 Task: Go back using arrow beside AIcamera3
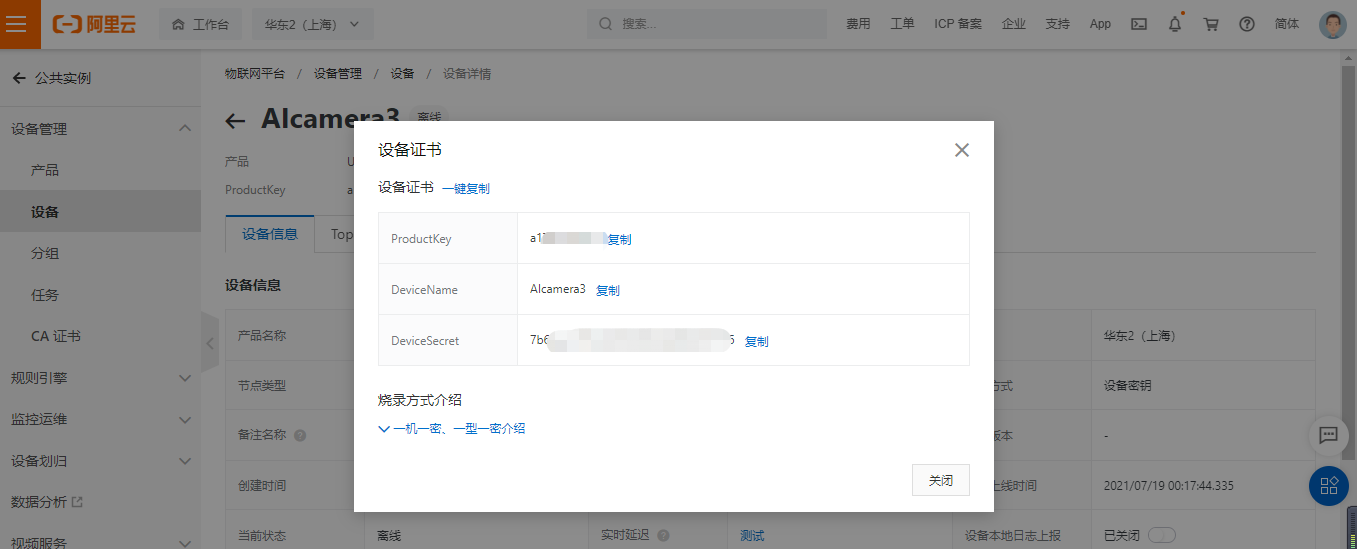[x=235, y=121]
